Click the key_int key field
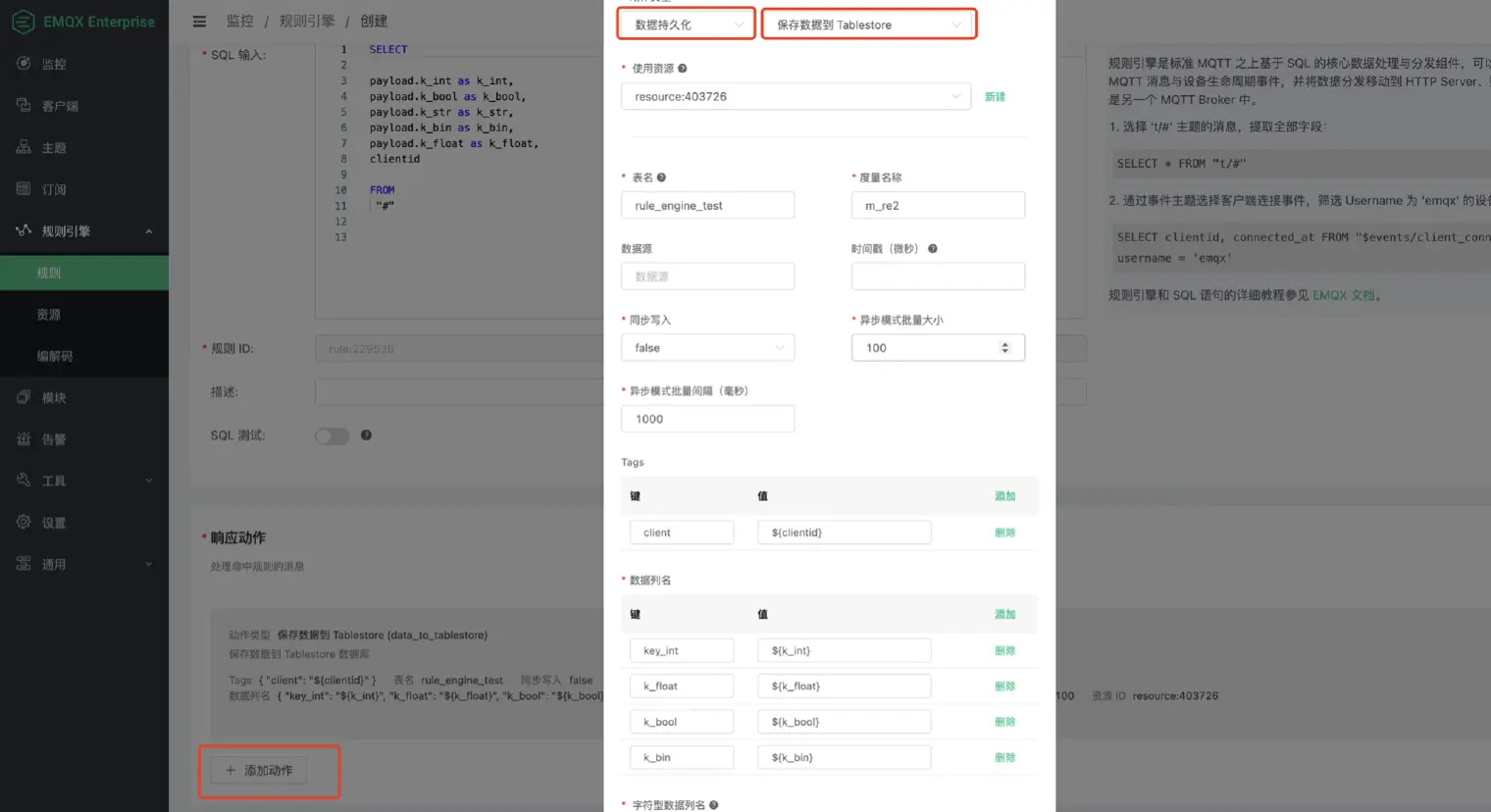Screen dimensions: 1491x812 pos(682,650)
